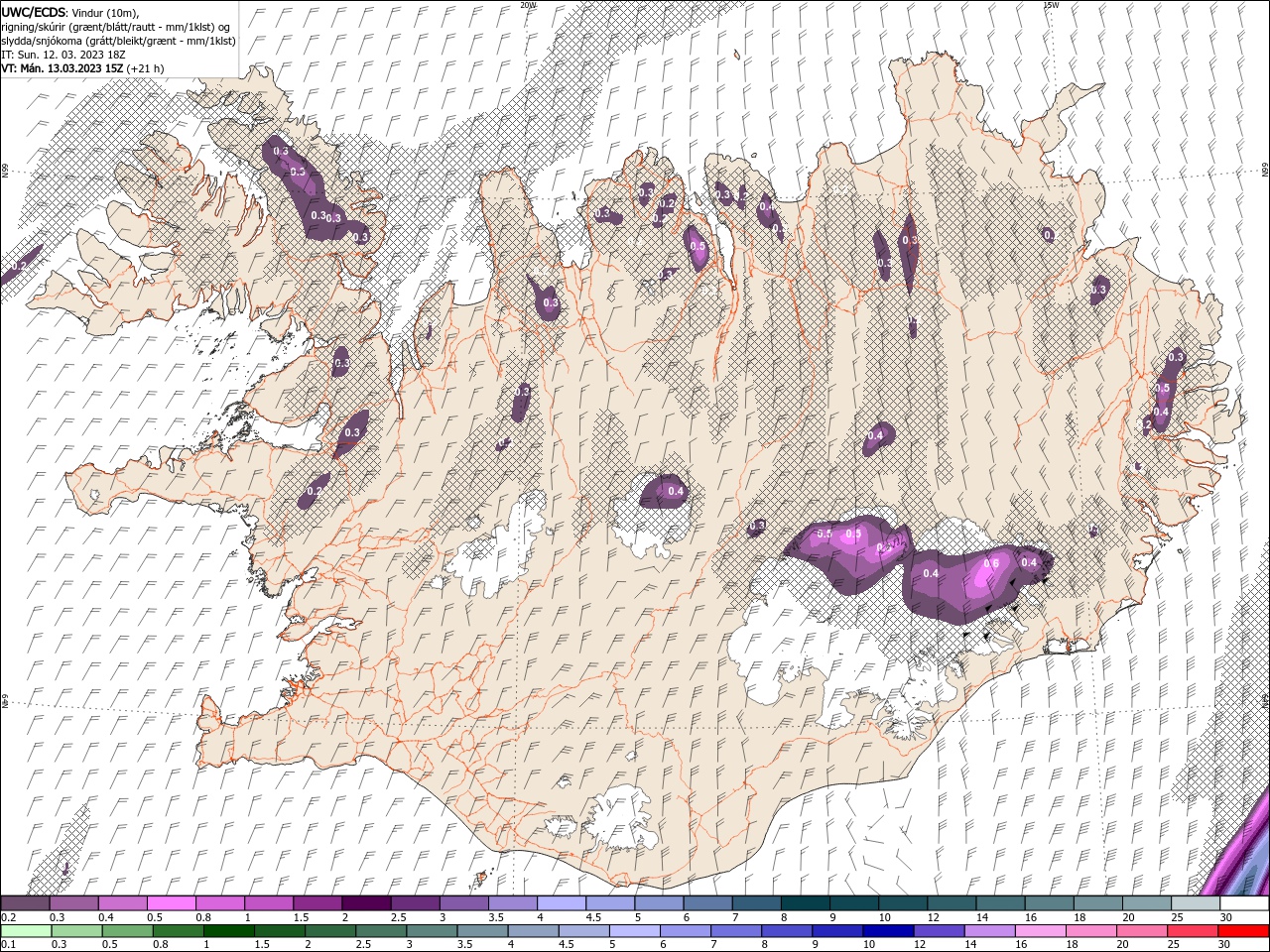The width and height of the screenshot is (1270, 952).
Task: Select the light pink 16 swatch in rain legend
Action: click(1039, 931)
